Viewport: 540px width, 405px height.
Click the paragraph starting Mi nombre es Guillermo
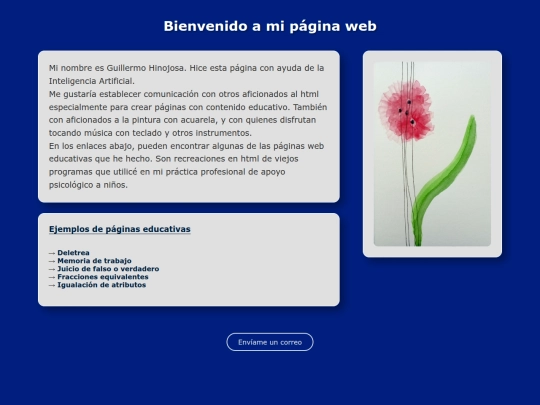(186, 74)
